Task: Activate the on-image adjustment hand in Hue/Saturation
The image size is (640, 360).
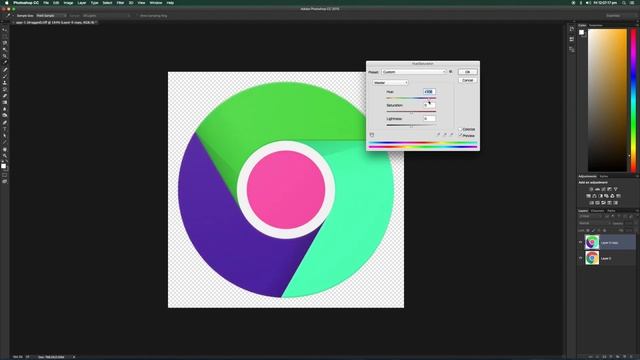Action: tap(372, 135)
